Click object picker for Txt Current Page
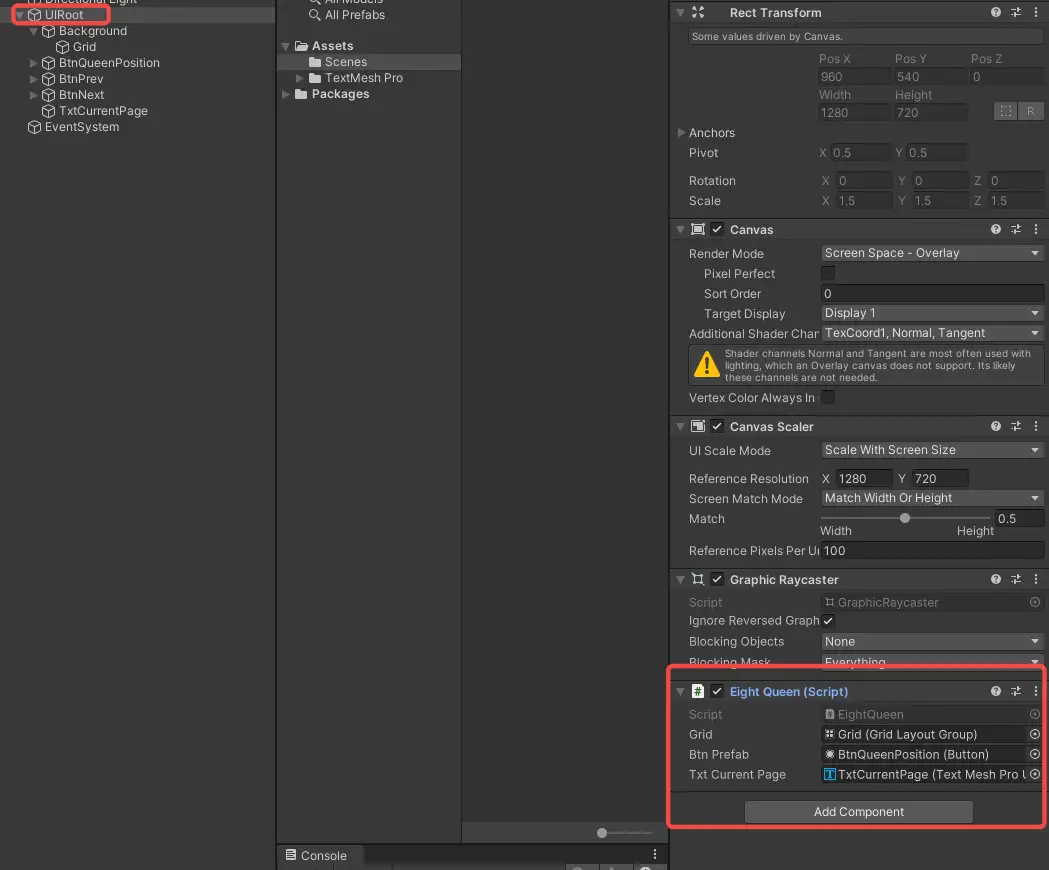Viewport: 1049px width, 870px height. pyautogui.click(x=1034, y=775)
